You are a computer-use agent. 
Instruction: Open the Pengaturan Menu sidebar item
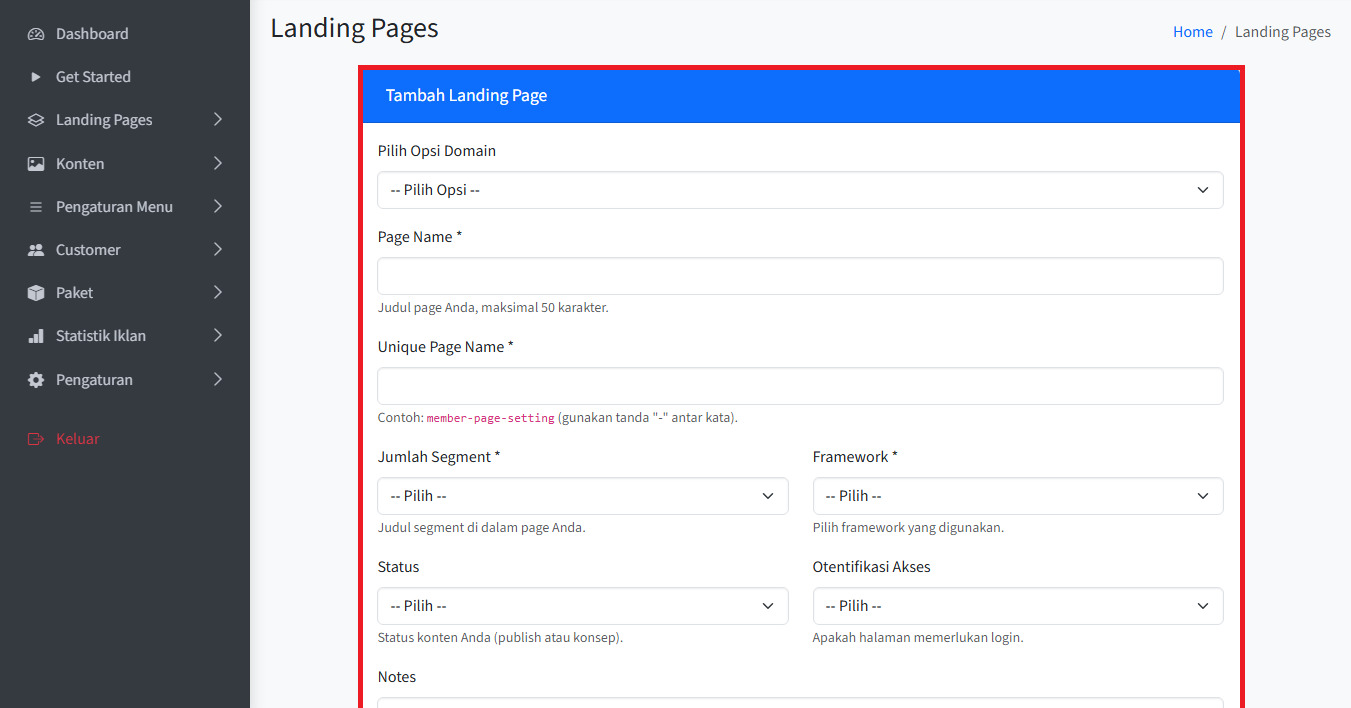[114, 207]
